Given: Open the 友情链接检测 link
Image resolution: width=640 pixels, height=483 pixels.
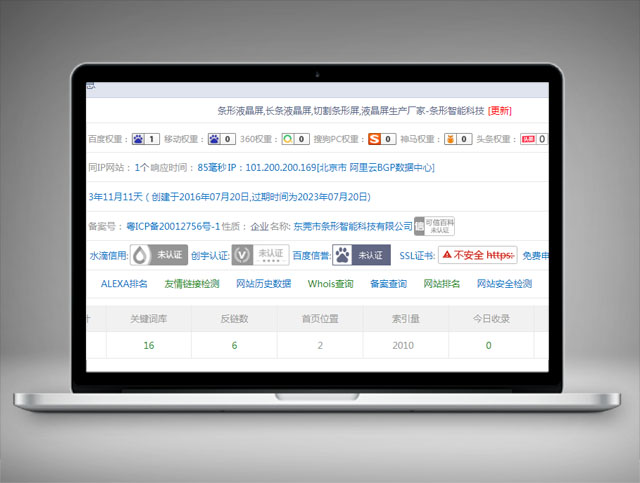Looking at the screenshot, I should click(x=192, y=284).
